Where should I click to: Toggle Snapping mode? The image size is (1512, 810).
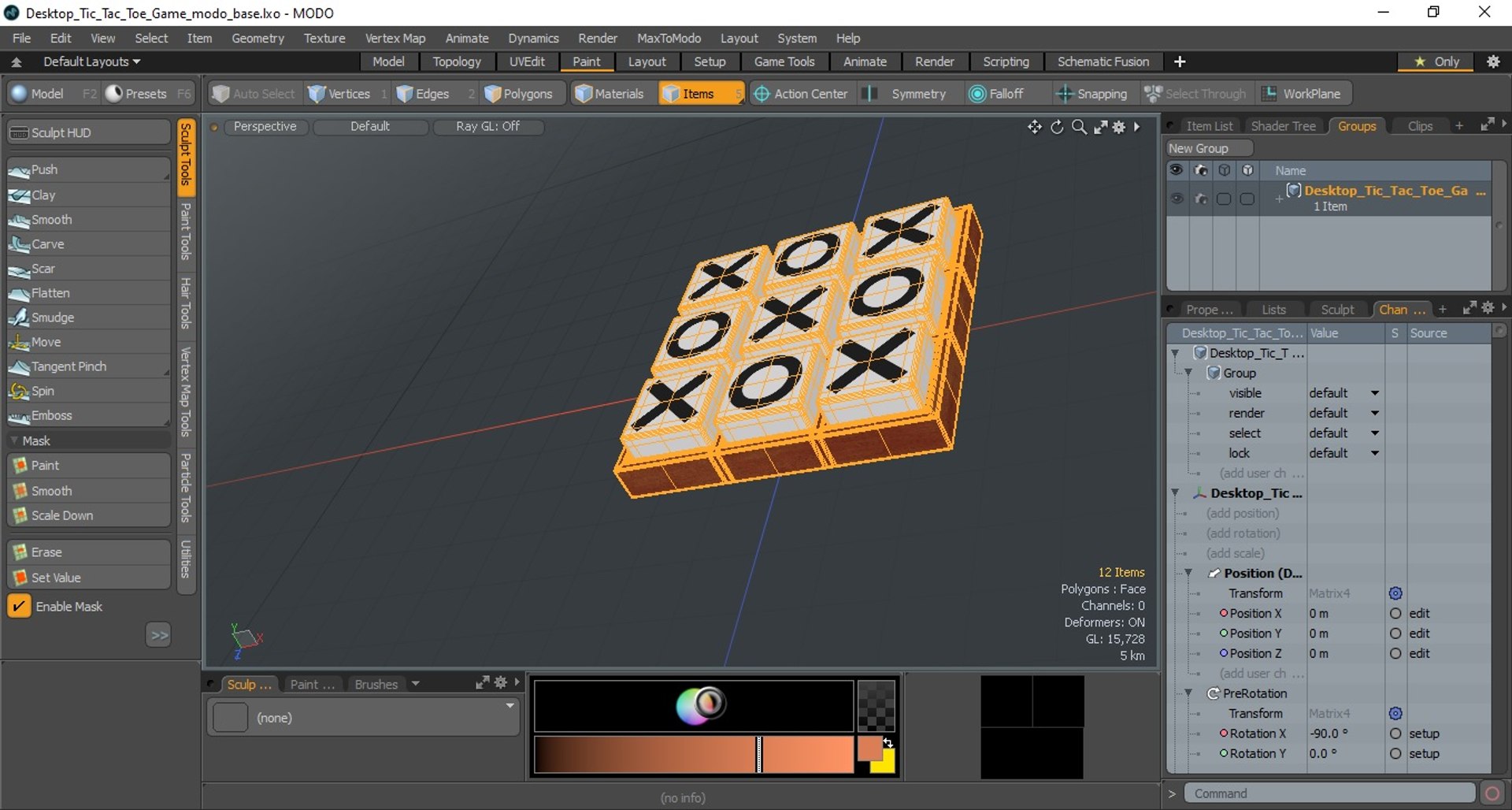click(1091, 93)
